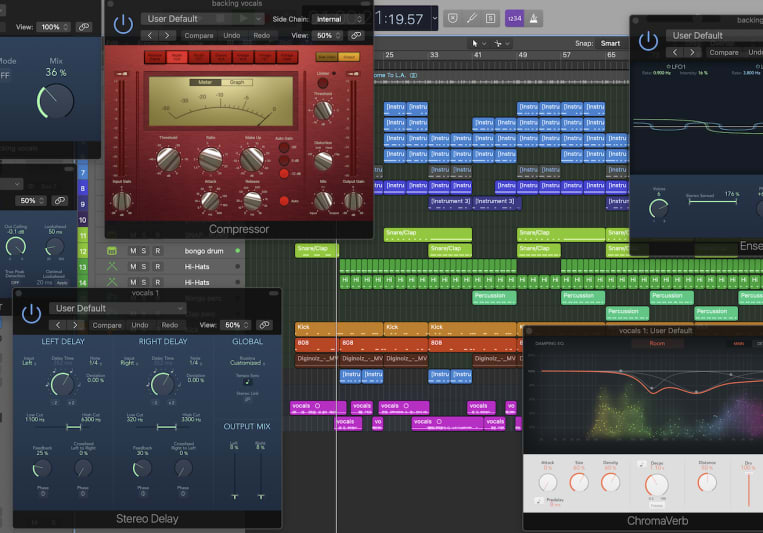Record-enable the bongo drum track
Image resolution: width=763 pixels, height=533 pixels.
(157, 251)
